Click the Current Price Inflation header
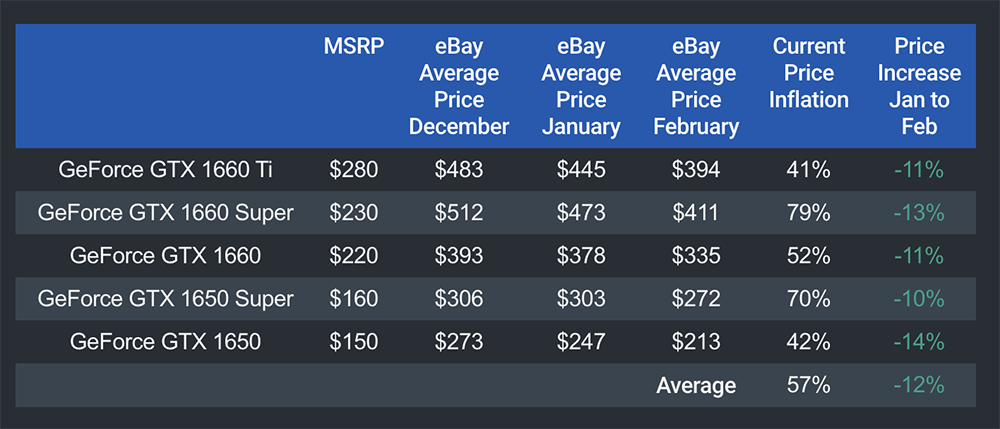This screenshot has width=1000, height=429. [809, 73]
